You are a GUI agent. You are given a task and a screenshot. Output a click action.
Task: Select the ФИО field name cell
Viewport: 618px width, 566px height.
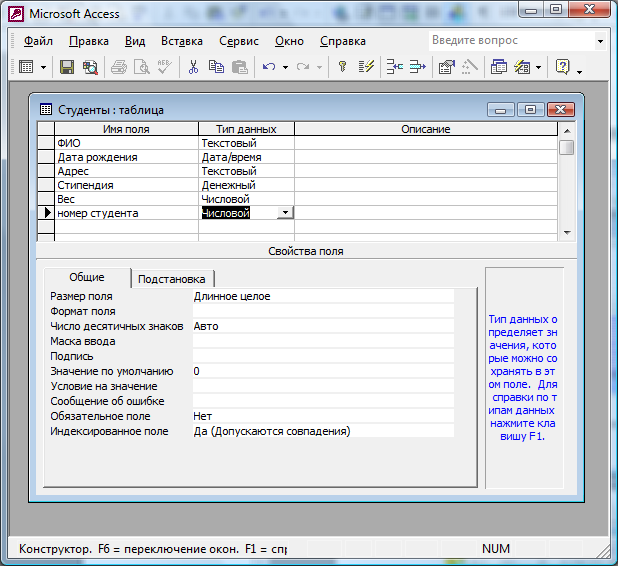[126, 143]
